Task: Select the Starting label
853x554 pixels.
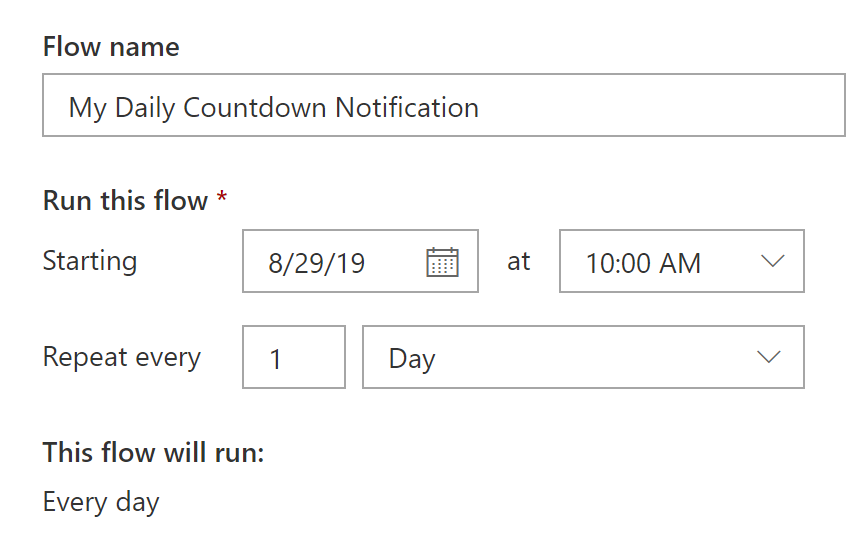Action: (x=90, y=261)
